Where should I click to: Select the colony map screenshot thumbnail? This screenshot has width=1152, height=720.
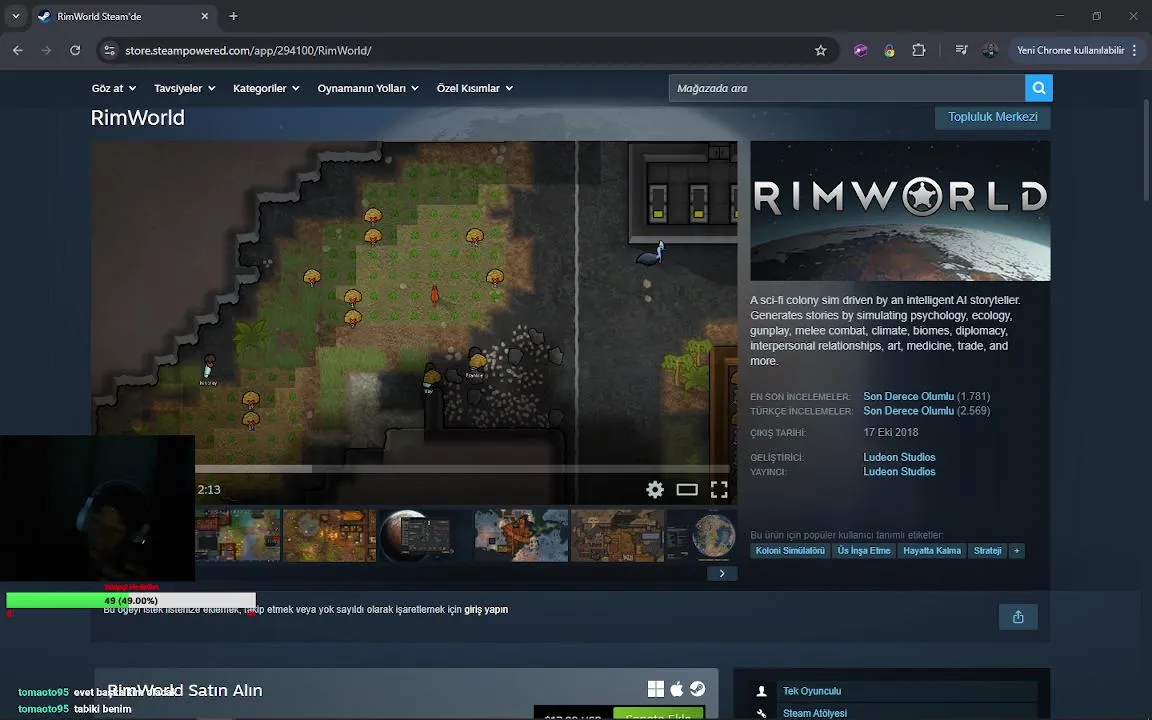tap(237, 536)
